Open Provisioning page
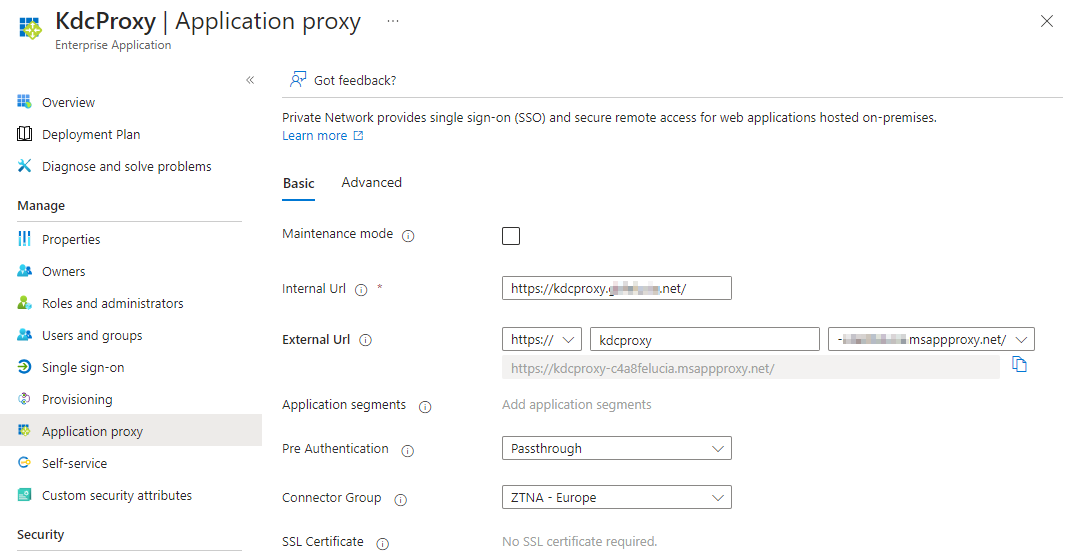Viewport: 1069px width, 555px height. (x=77, y=400)
